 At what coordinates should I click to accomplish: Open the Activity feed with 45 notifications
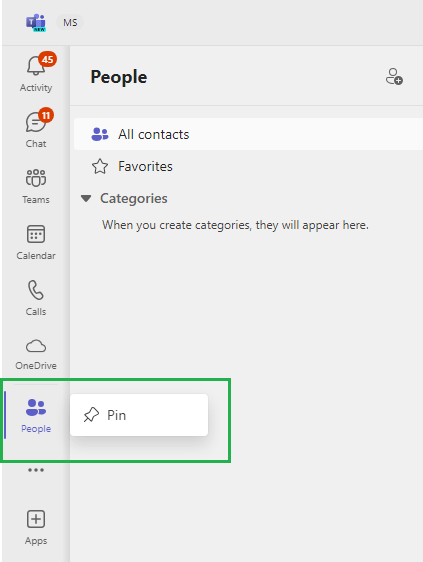(36, 73)
